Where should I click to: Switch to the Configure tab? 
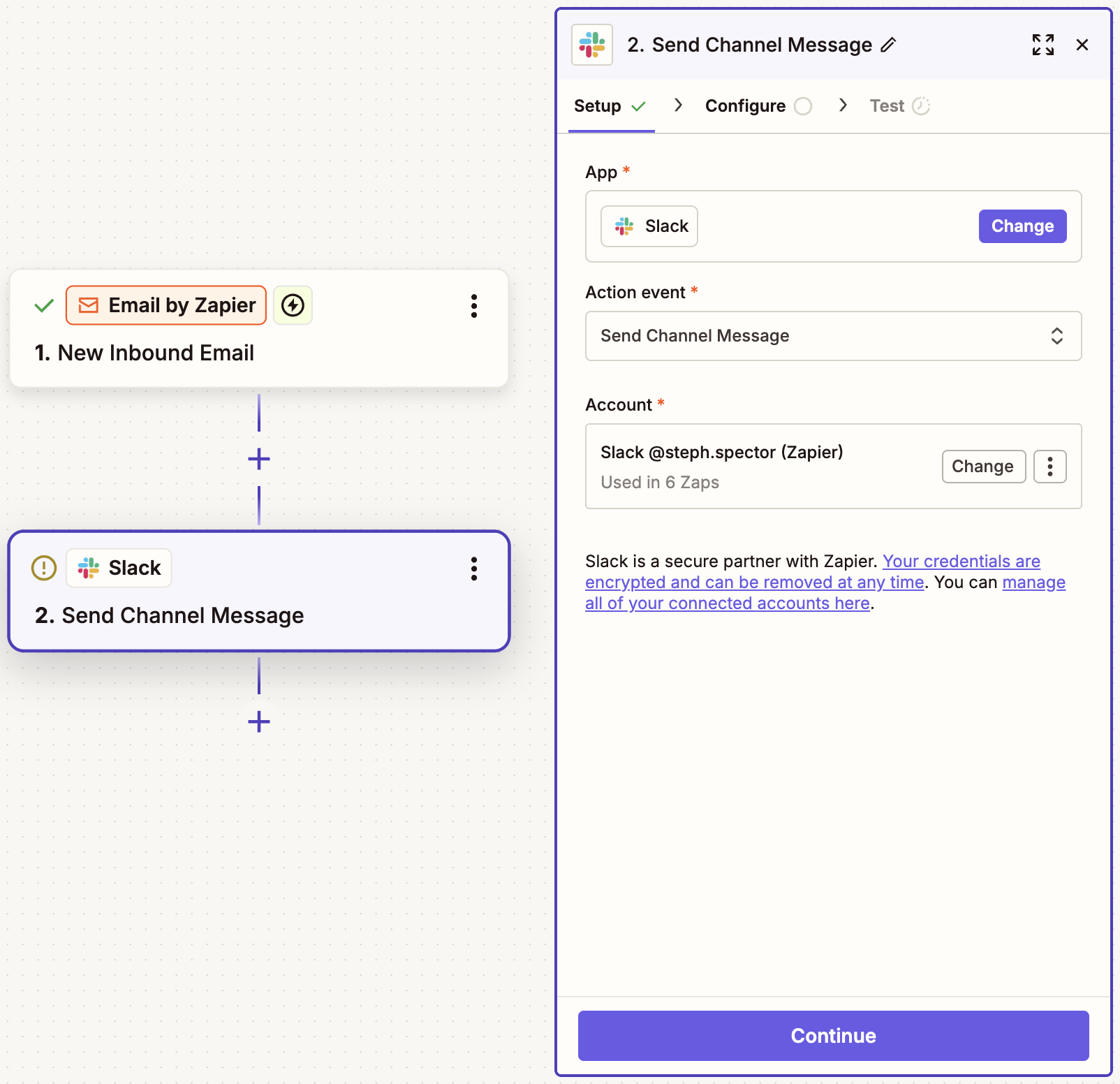tap(745, 105)
